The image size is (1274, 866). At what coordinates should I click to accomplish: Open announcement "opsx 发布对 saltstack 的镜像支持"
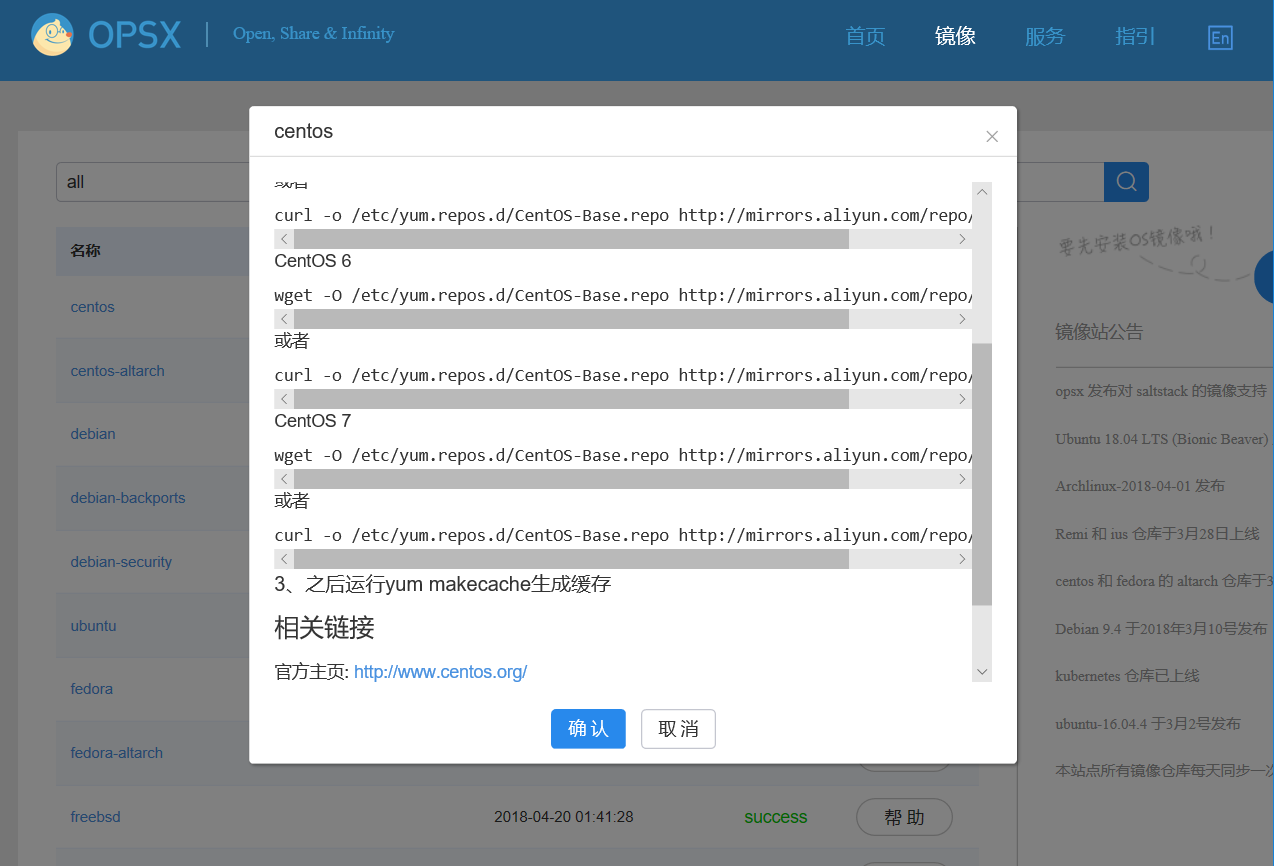(1161, 391)
